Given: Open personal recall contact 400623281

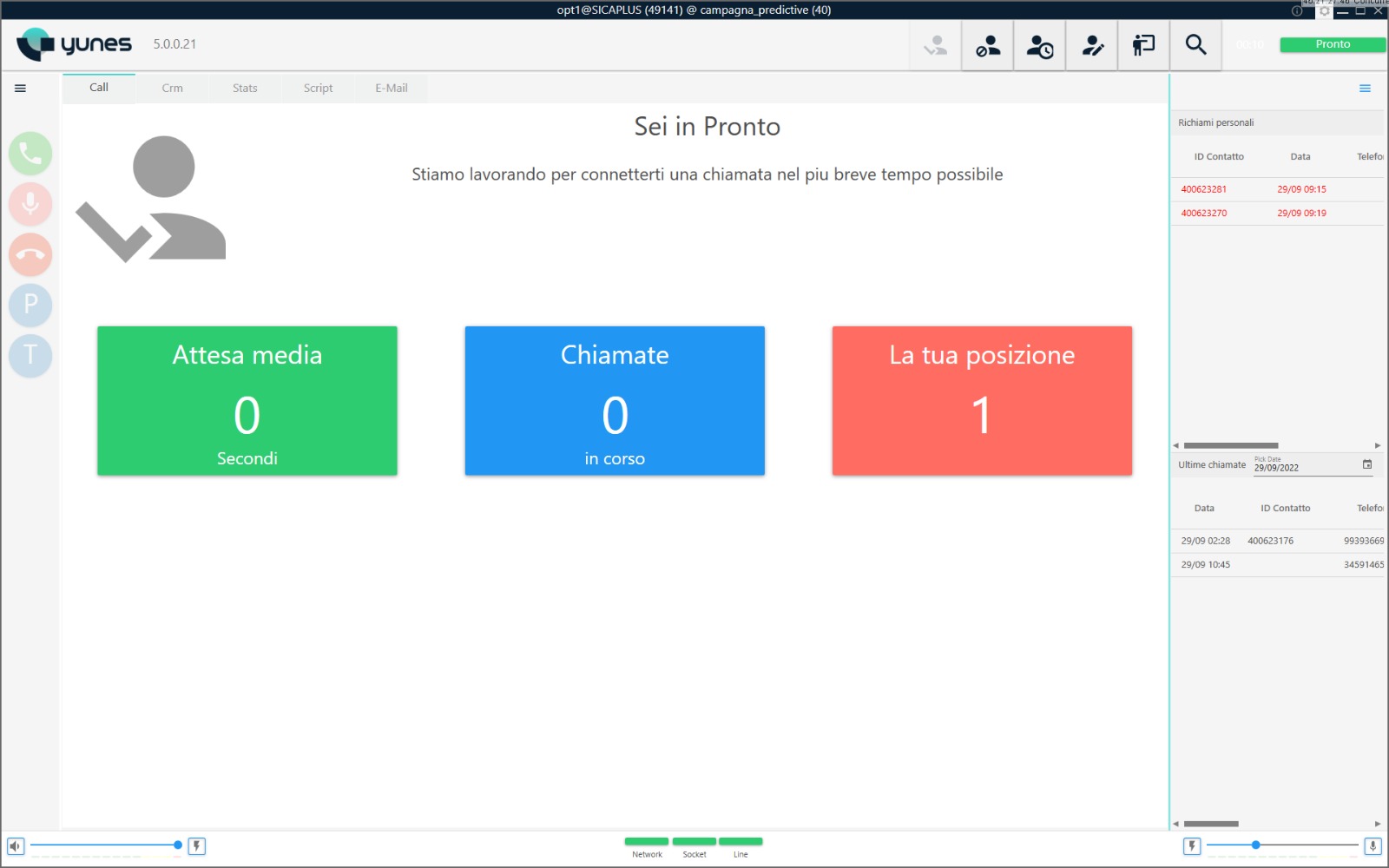Looking at the screenshot, I should point(1203,189).
